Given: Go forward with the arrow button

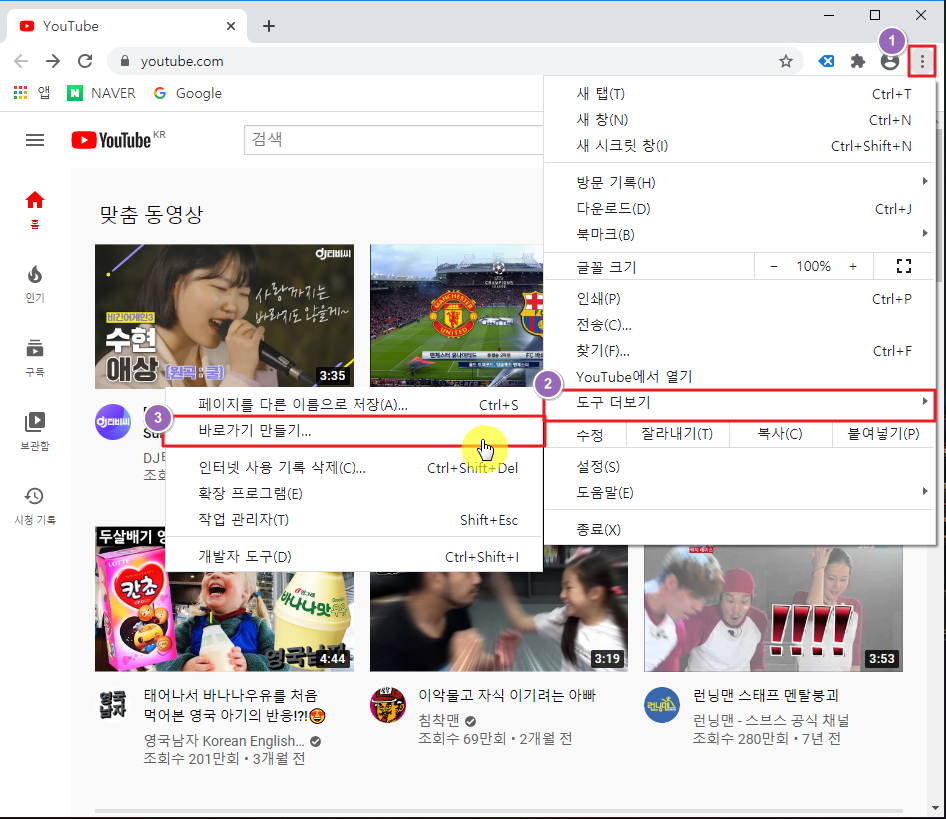Looking at the screenshot, I should point(53,61).
